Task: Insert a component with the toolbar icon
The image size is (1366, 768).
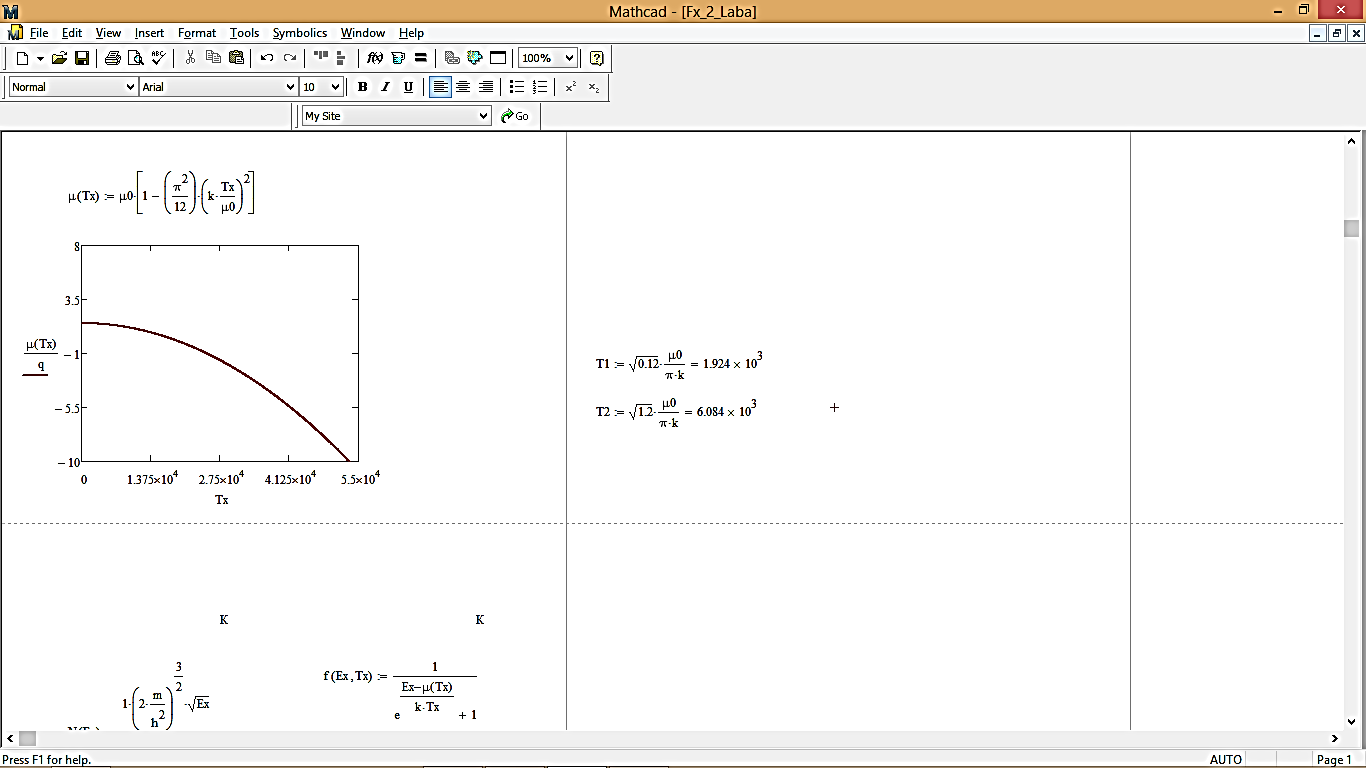Action: coord(475,58)
